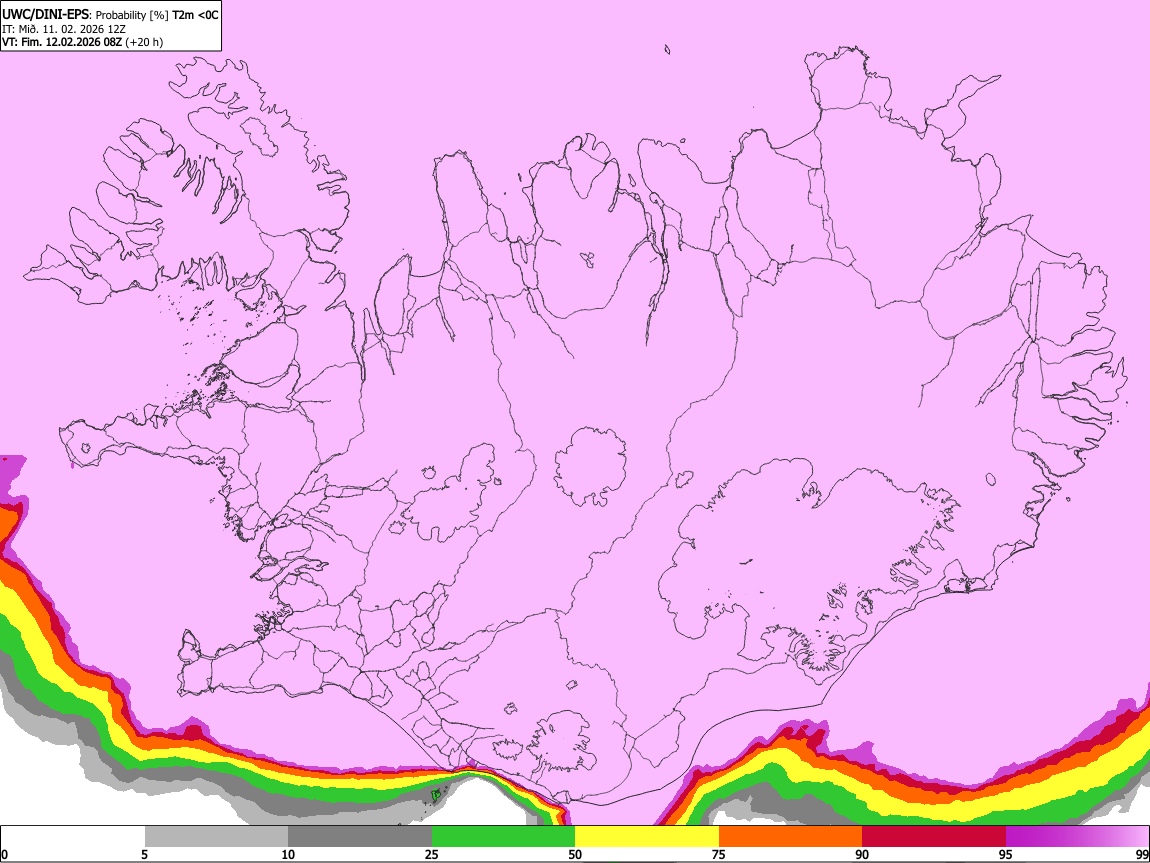The height and width of the screenshot is (863, 1150).
Task: Click the light gray 5–10% legend swatch
Action: point(216,837)
